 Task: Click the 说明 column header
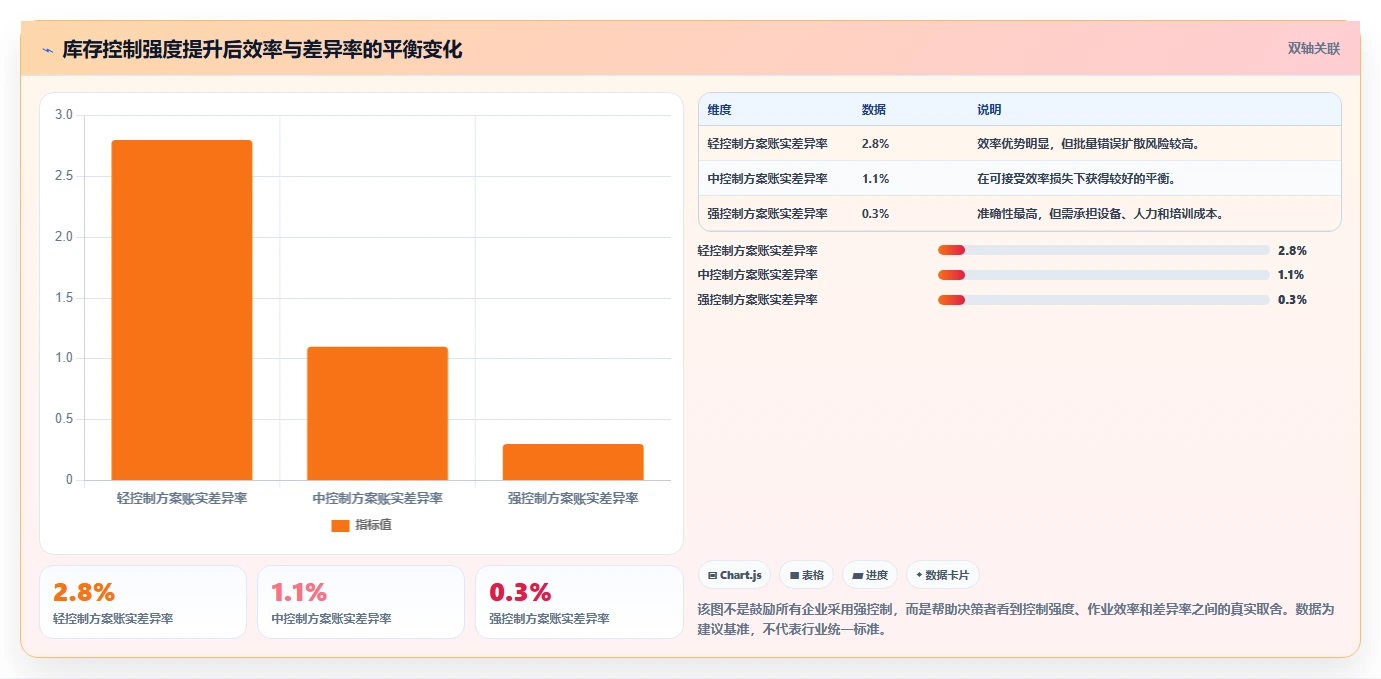point(989,110)
